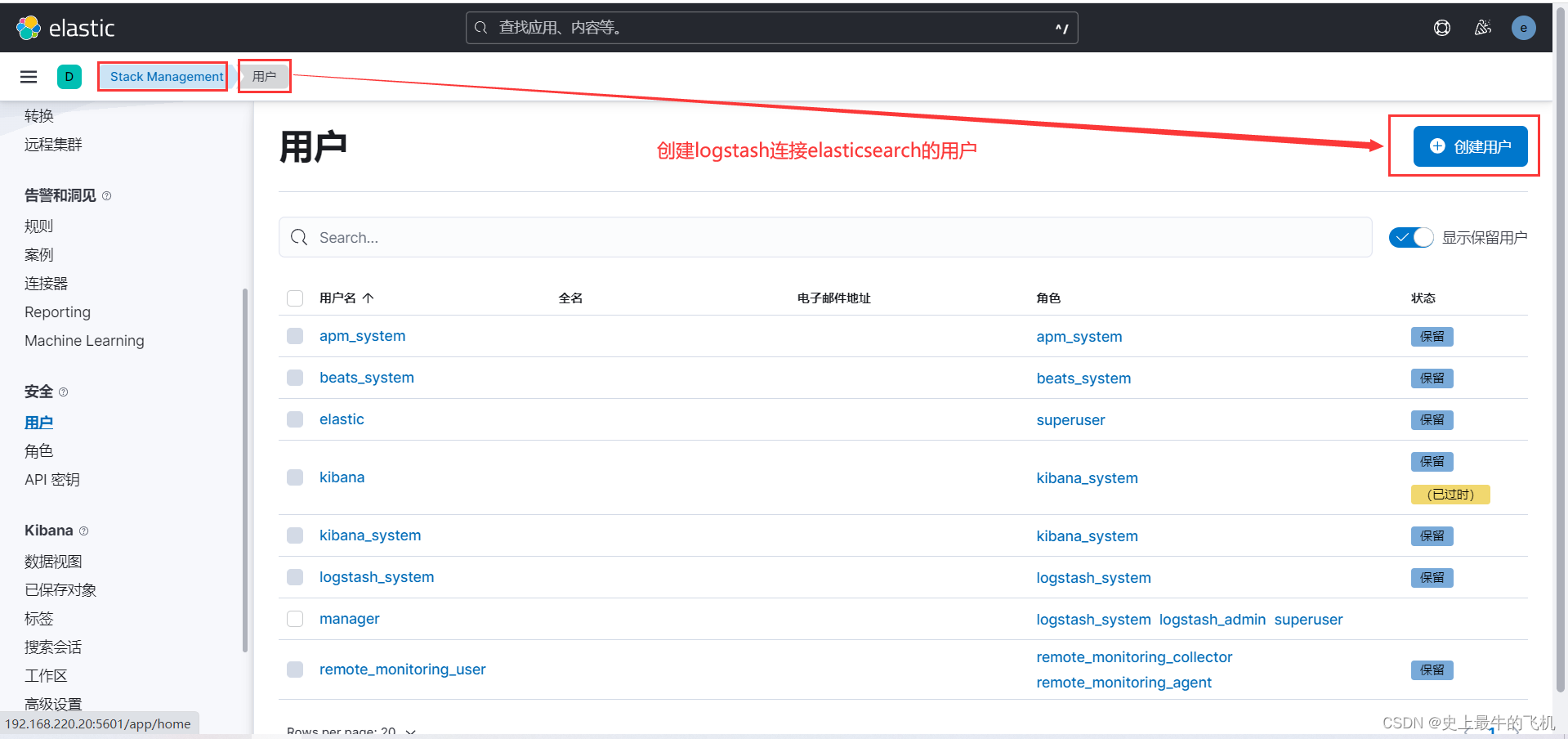Click the remote_monitoring_user row checkbox
Image resolution: width=1568 pixels, height=739 pixels.
pos(295,670)
